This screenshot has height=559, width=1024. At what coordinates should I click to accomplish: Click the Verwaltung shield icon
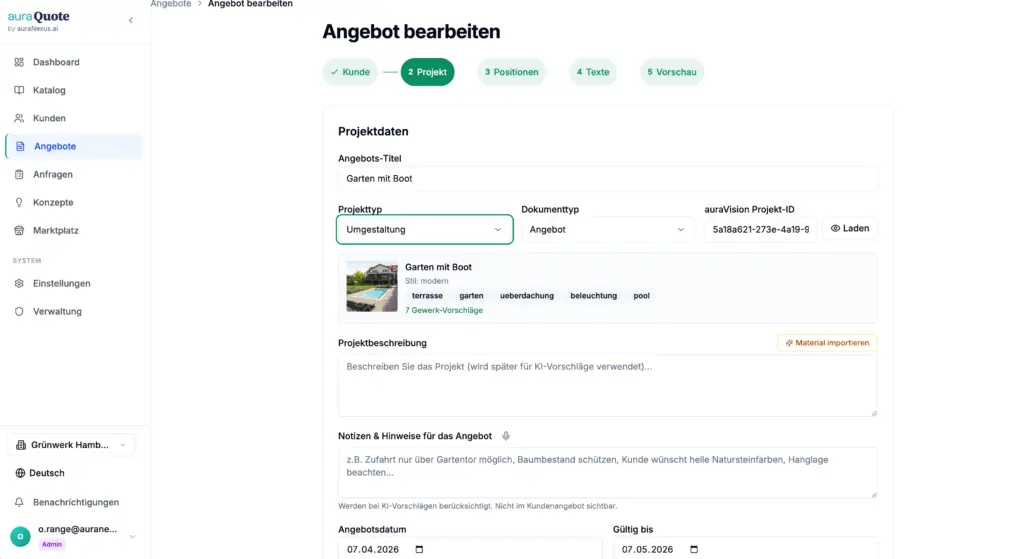click(x=19, y=311)
